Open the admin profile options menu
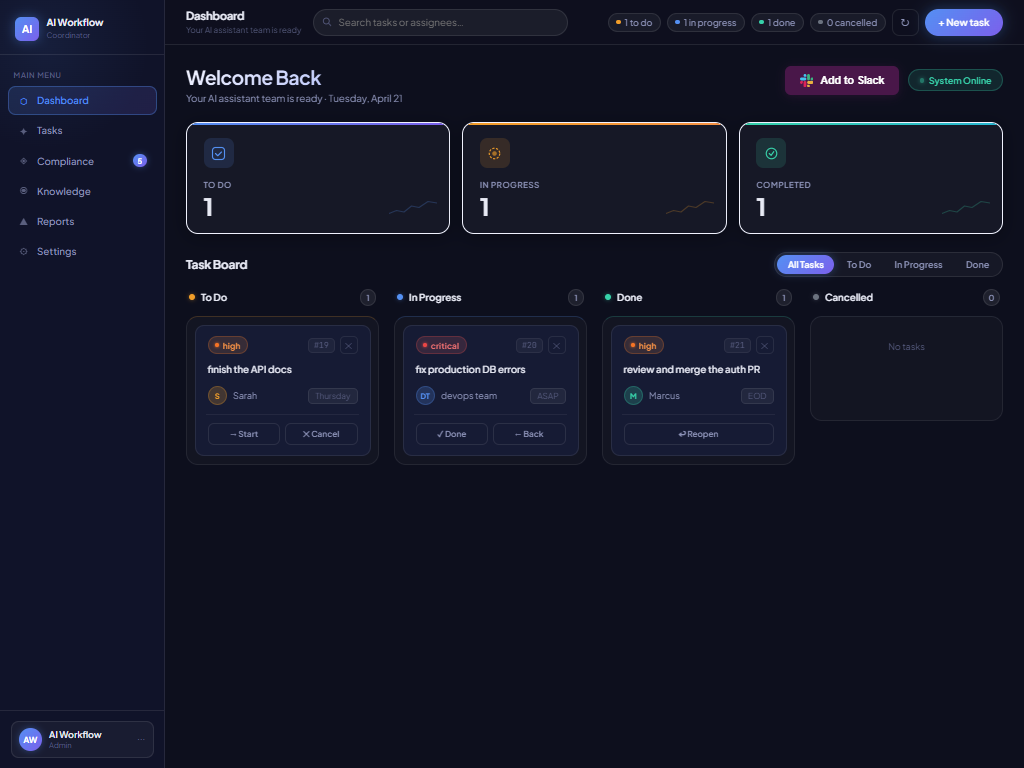 140,739
